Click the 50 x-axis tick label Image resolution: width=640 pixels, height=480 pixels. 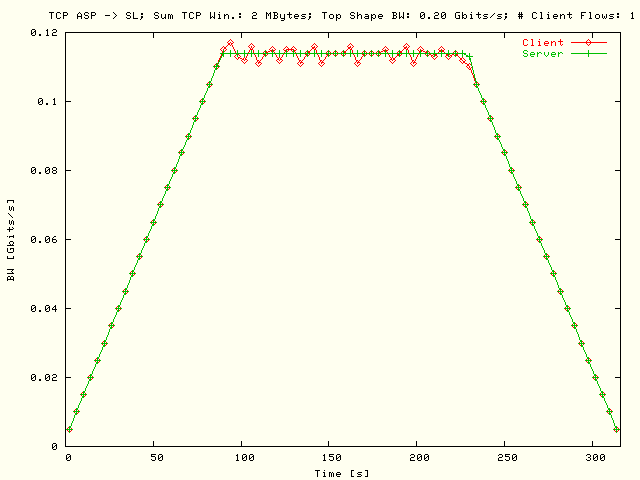pyautogui.click(x=157, y=458)
